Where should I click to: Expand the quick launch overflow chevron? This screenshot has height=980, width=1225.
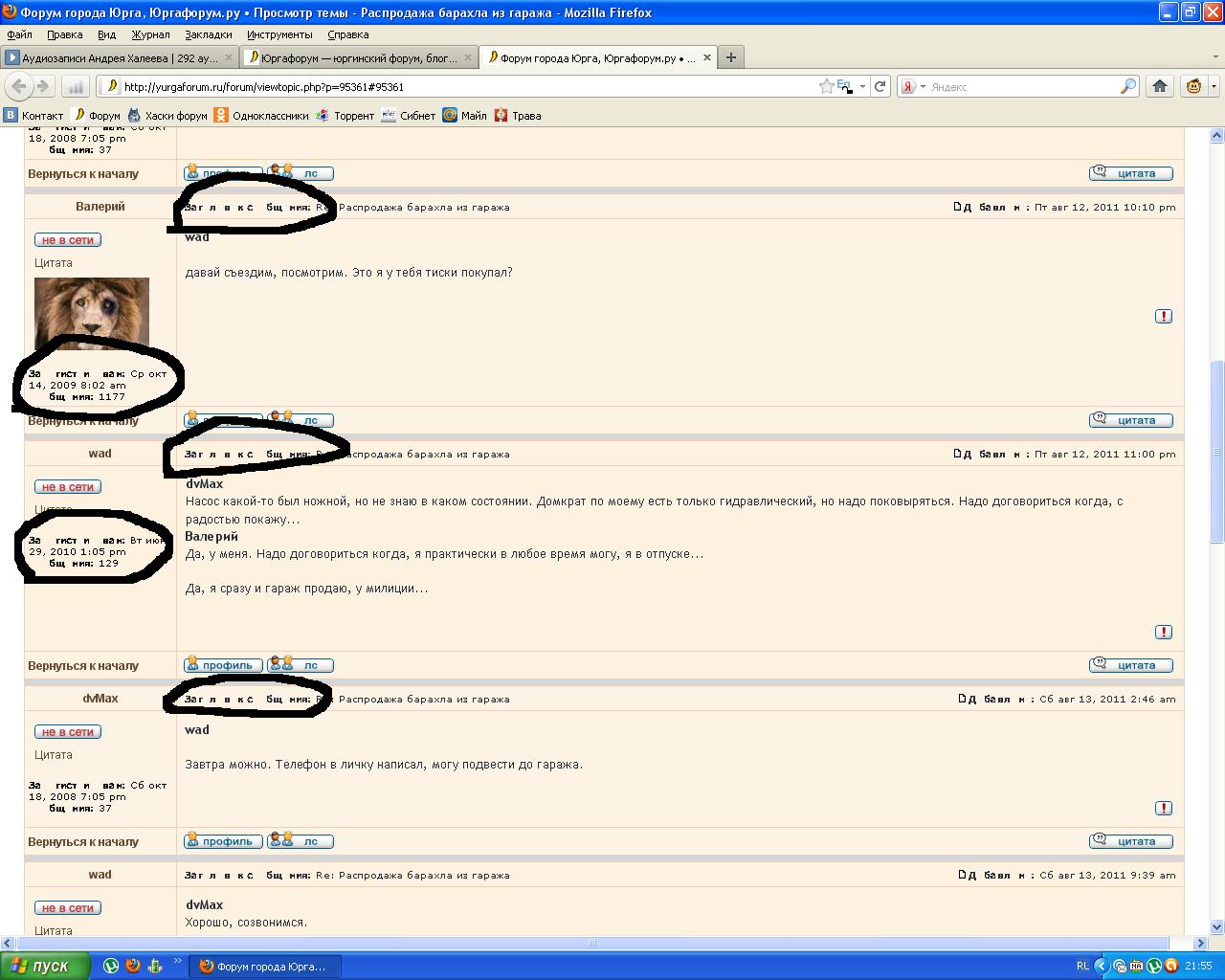pos(178,962)
